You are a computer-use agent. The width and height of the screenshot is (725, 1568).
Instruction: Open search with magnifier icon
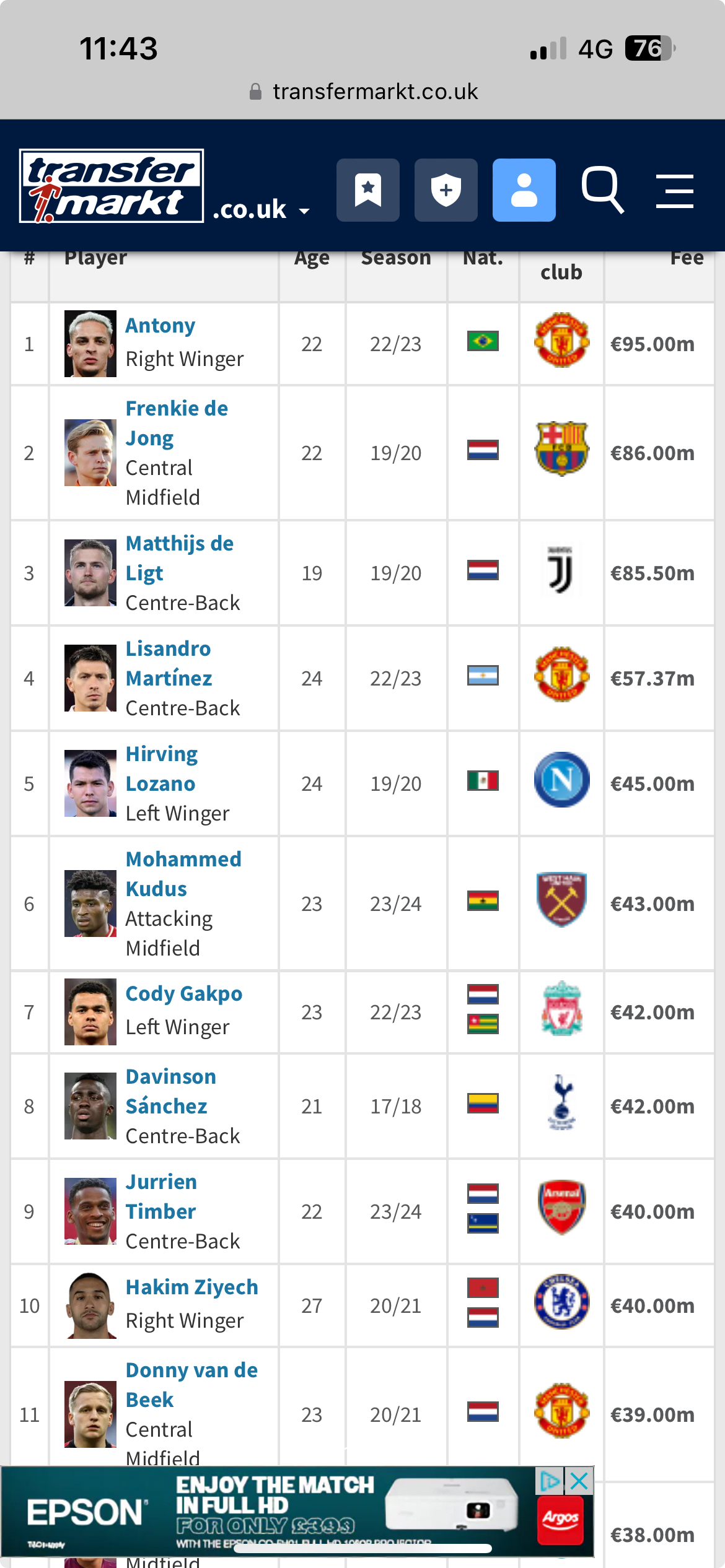tap(602, 189)
